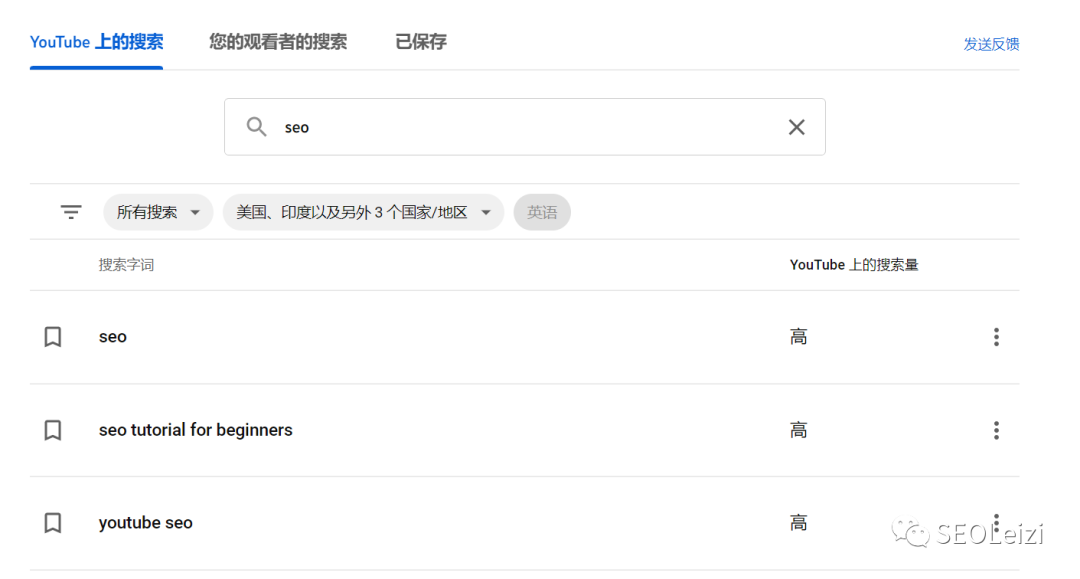Switch to 您的观看者的搜索 tab

pyautogui.click(x=278, y=42)
